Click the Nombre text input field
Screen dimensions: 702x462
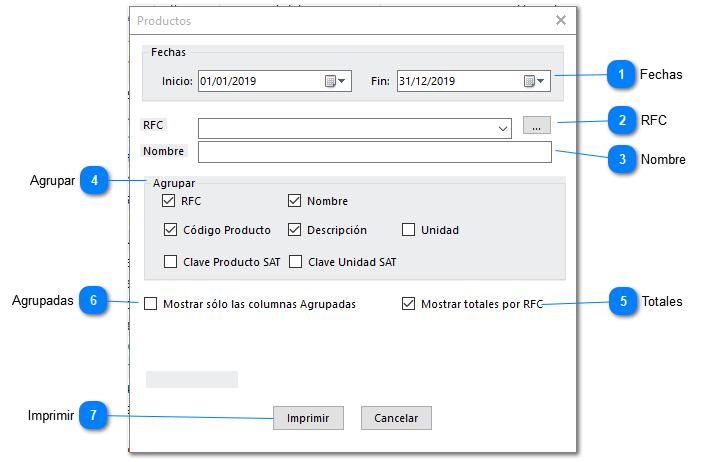374,152
